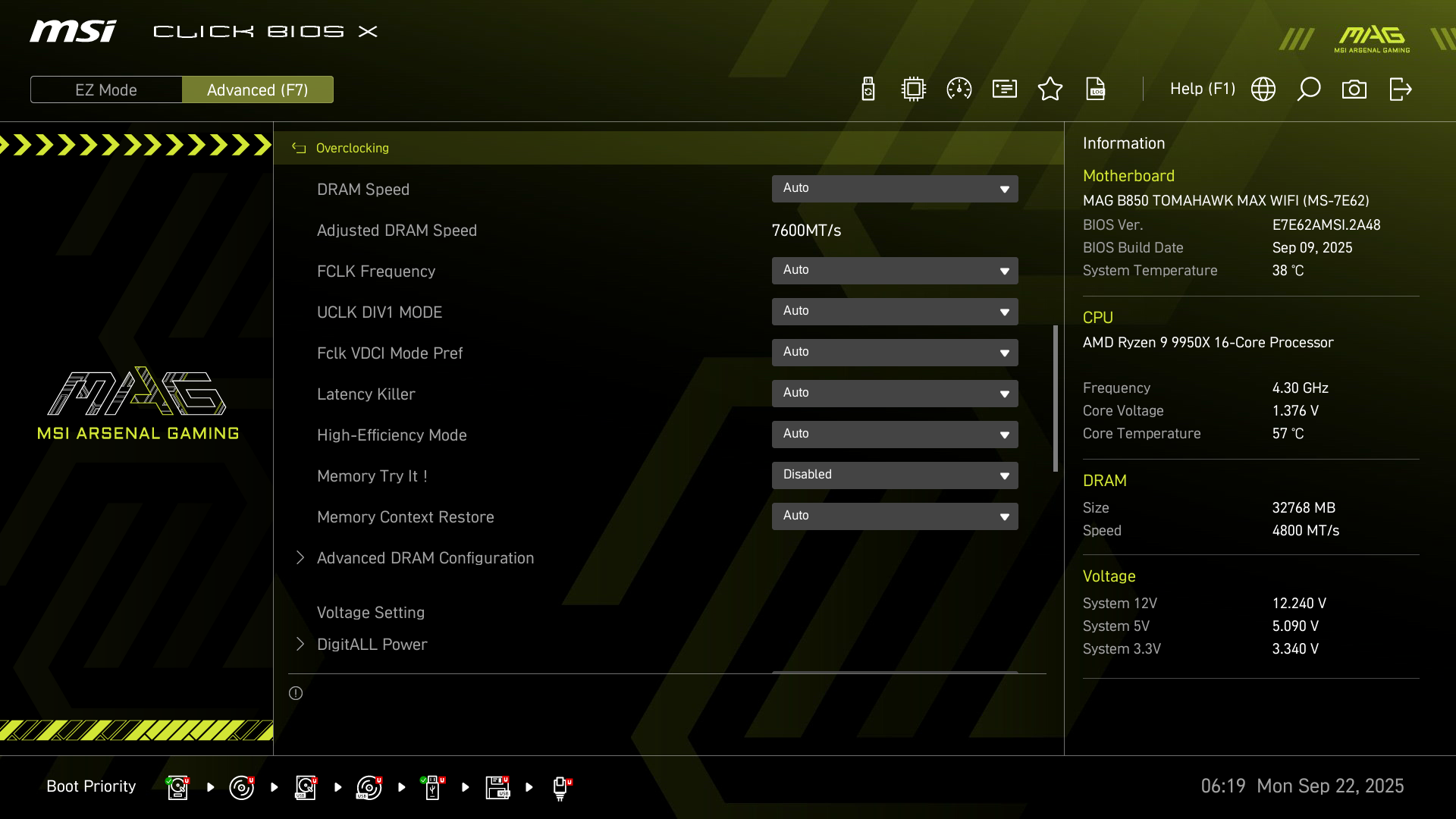Select USB floppy boot device icon

497,787
